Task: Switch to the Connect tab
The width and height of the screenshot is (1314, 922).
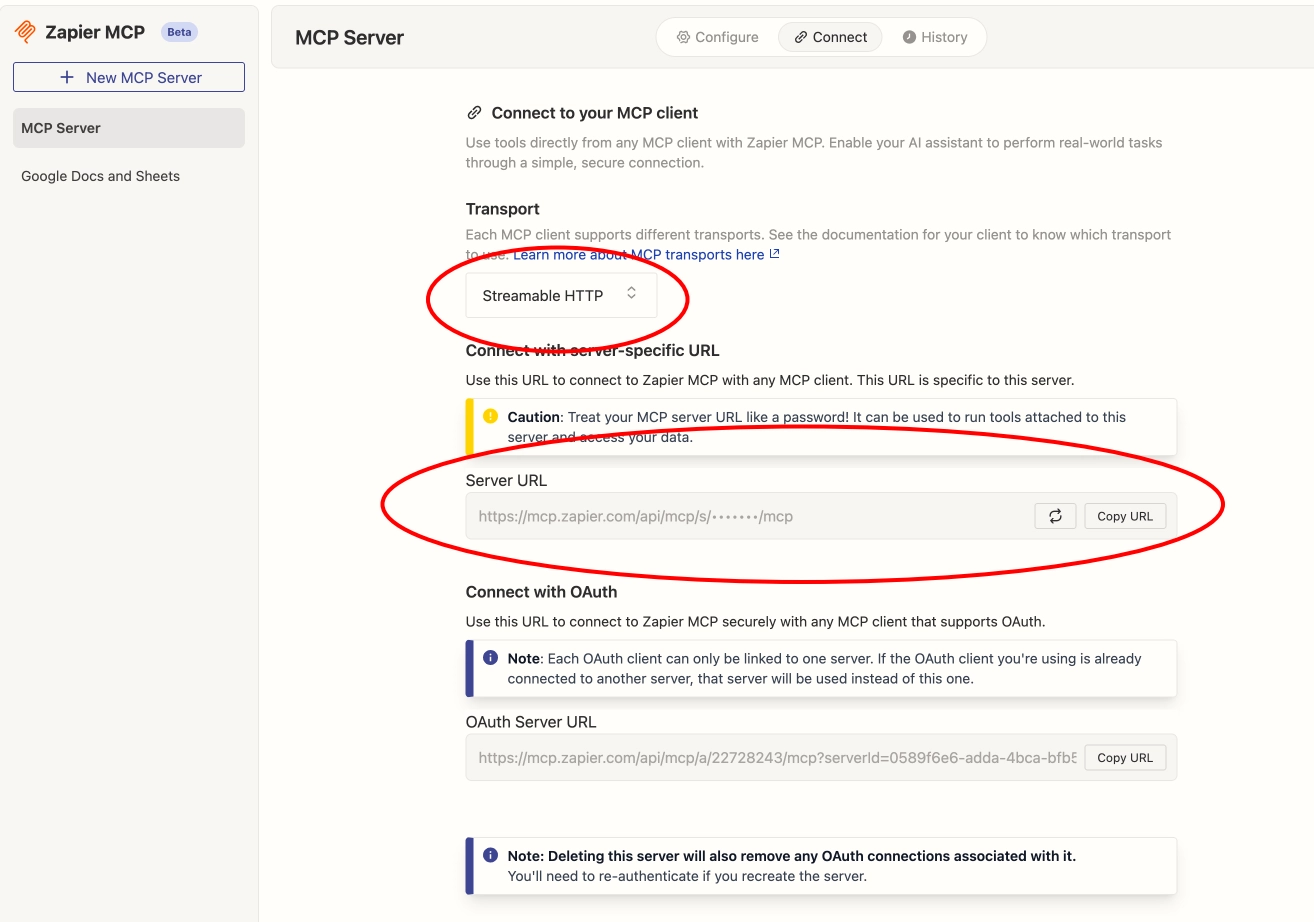Action: [x=830, y=37]
